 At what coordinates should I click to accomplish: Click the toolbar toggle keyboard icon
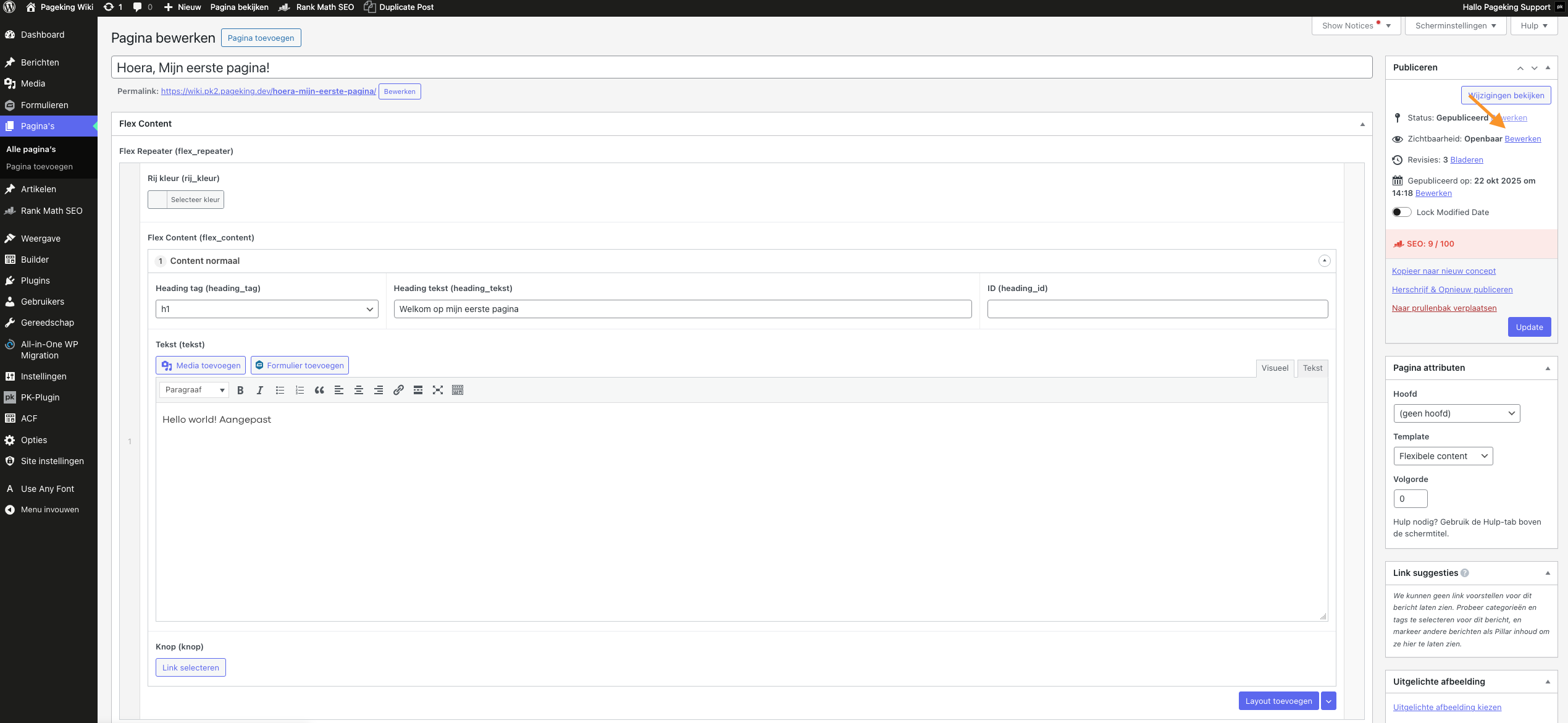pyautogui.click(x=458, y=390)
